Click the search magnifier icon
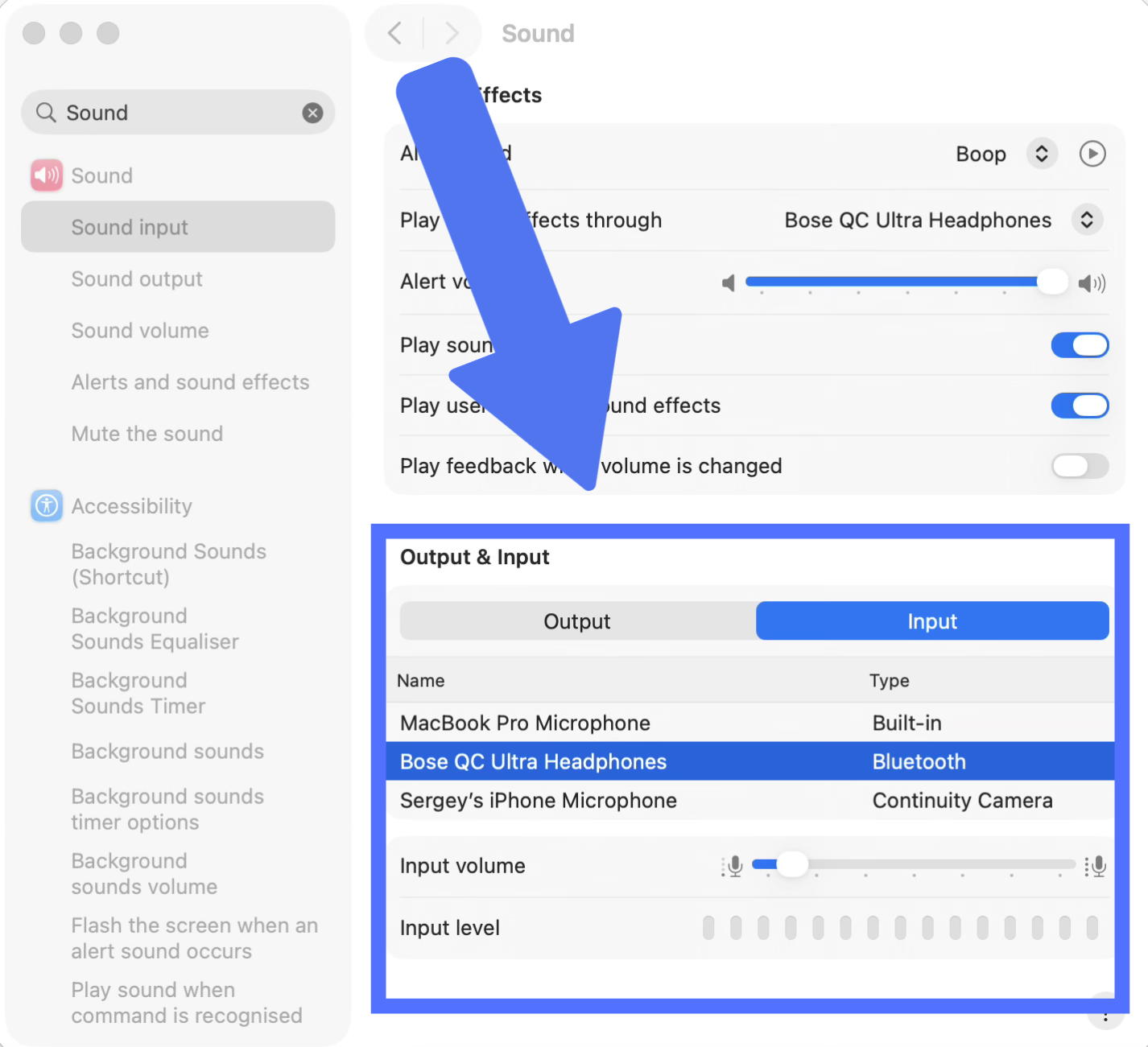The width and height of the screenshot is (1148, 1047). [46, 113]
